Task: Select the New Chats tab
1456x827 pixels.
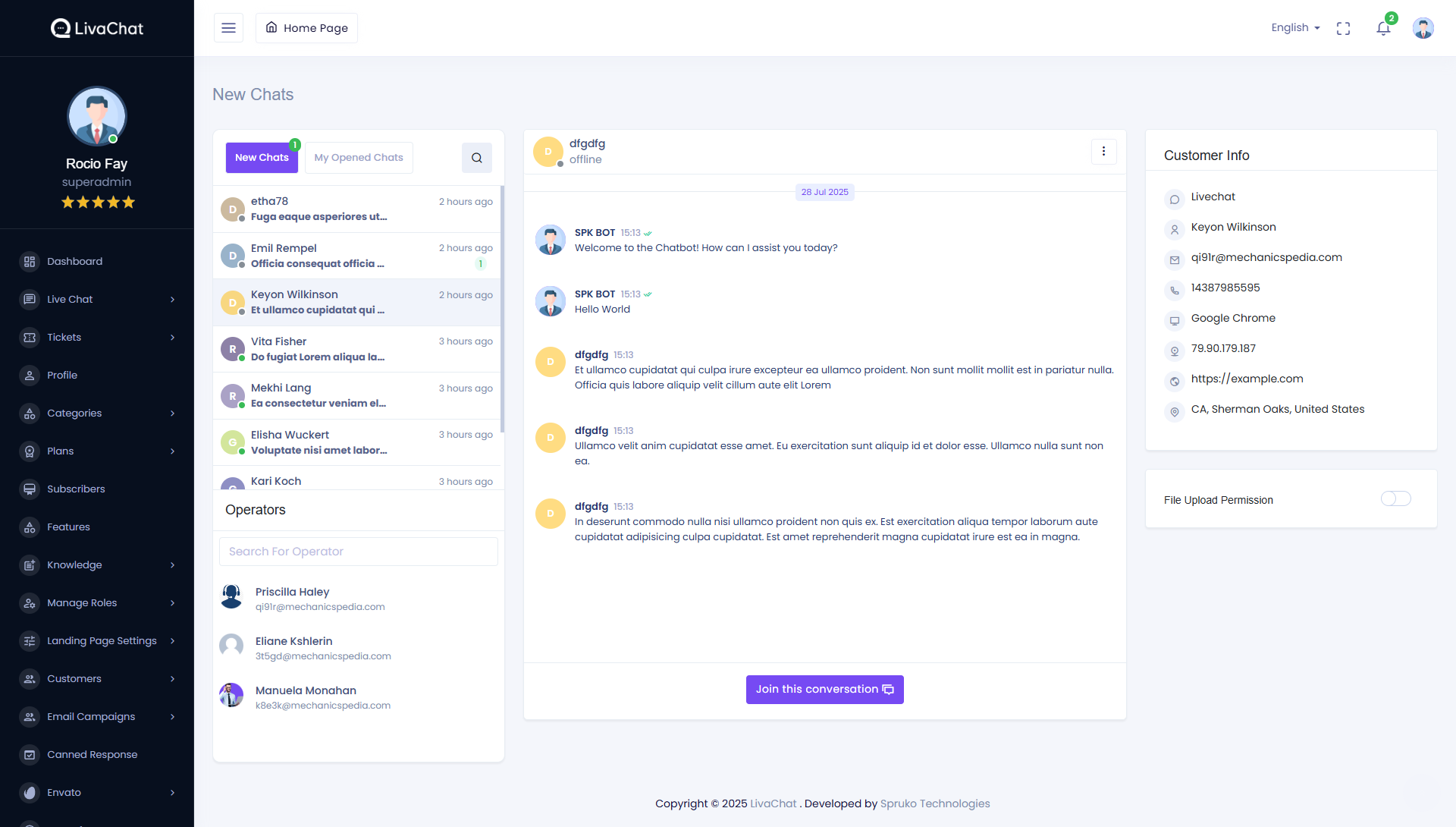Action: (x=262, y=158)
